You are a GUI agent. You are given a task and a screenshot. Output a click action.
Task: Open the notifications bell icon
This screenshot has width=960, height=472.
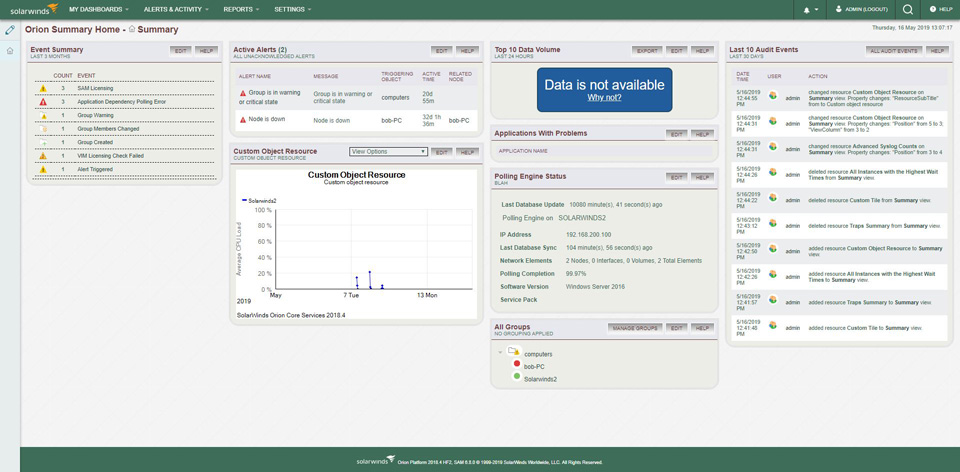point(806,10)
